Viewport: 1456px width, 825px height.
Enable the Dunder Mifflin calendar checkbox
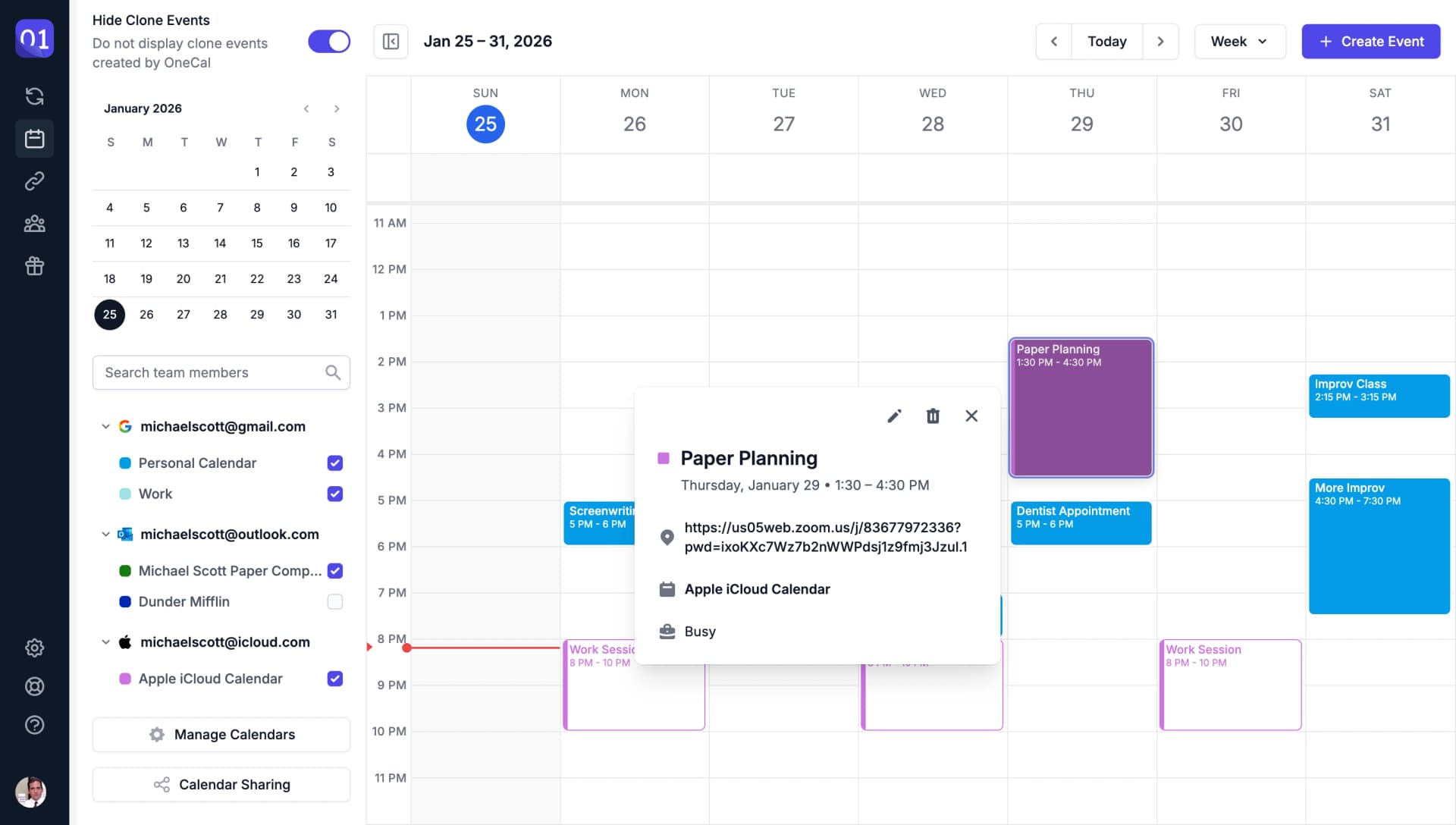click(x=335, y=601)
